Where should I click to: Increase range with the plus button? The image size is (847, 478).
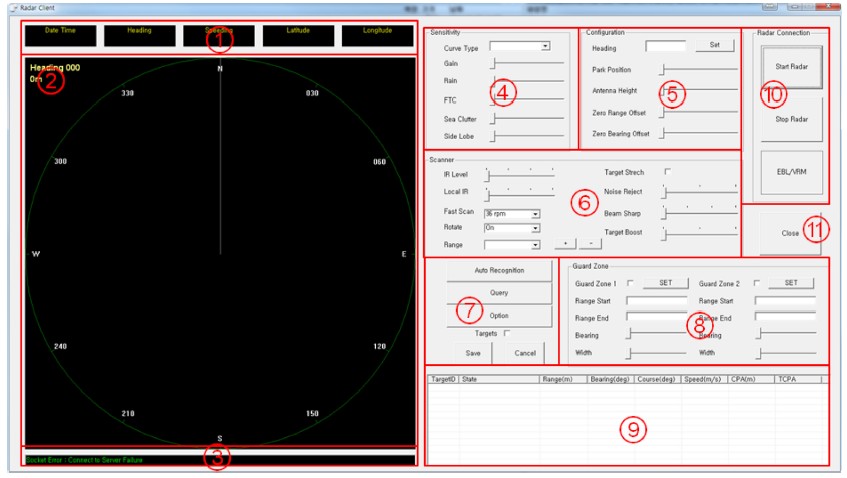(566, 244)
